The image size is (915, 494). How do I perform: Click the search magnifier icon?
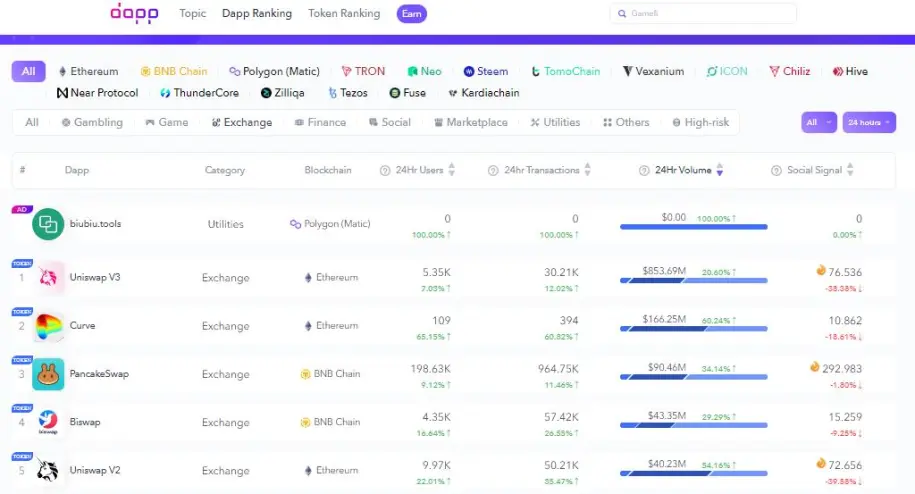click(622, 13)
